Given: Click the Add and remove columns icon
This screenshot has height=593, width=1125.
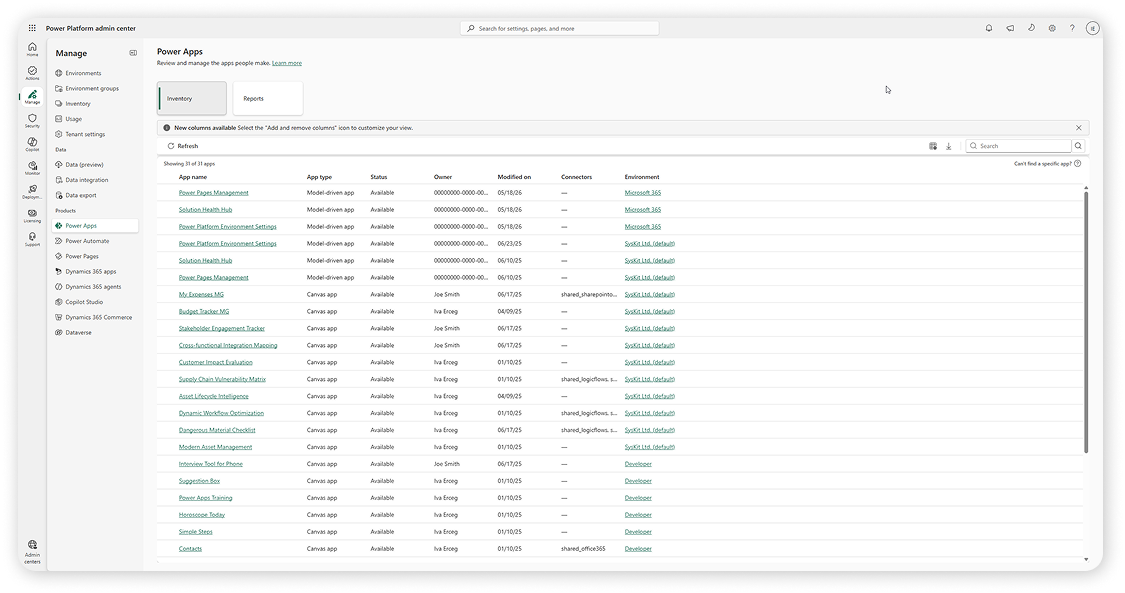Looking at the screenshot, I should point(933,146).
